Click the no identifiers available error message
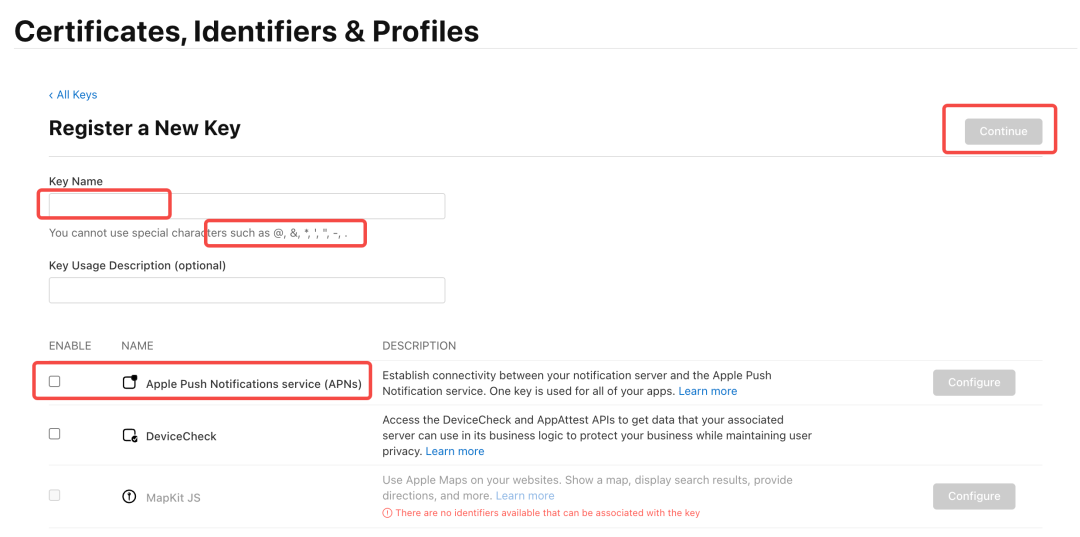The image size is (1080, 537). pyautogui.click(x=548, y=513)
